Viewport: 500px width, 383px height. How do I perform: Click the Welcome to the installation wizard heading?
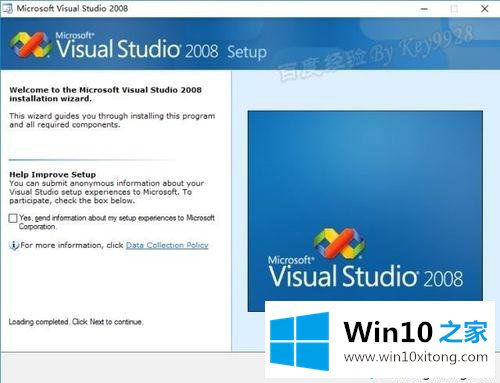[x=105, y=94]
